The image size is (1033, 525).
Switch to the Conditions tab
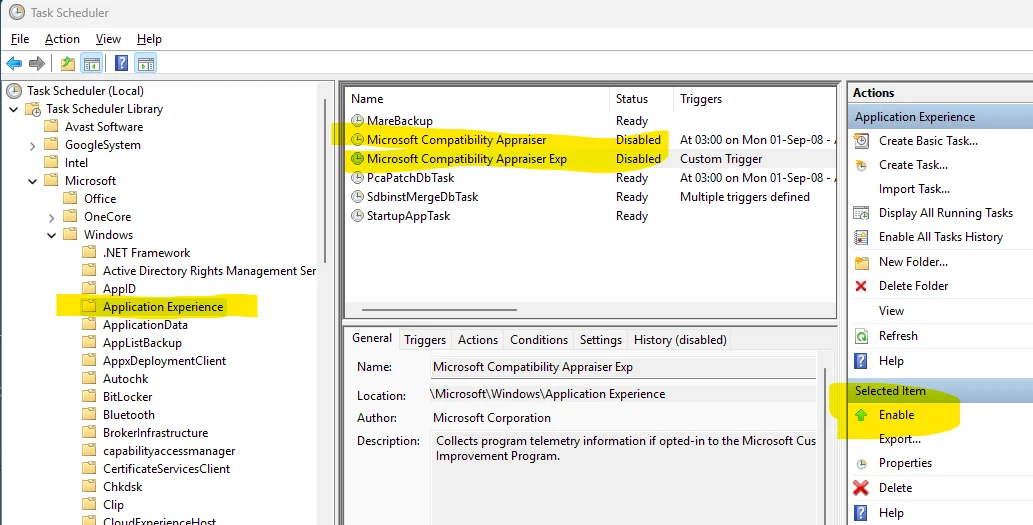click(539, 340)
